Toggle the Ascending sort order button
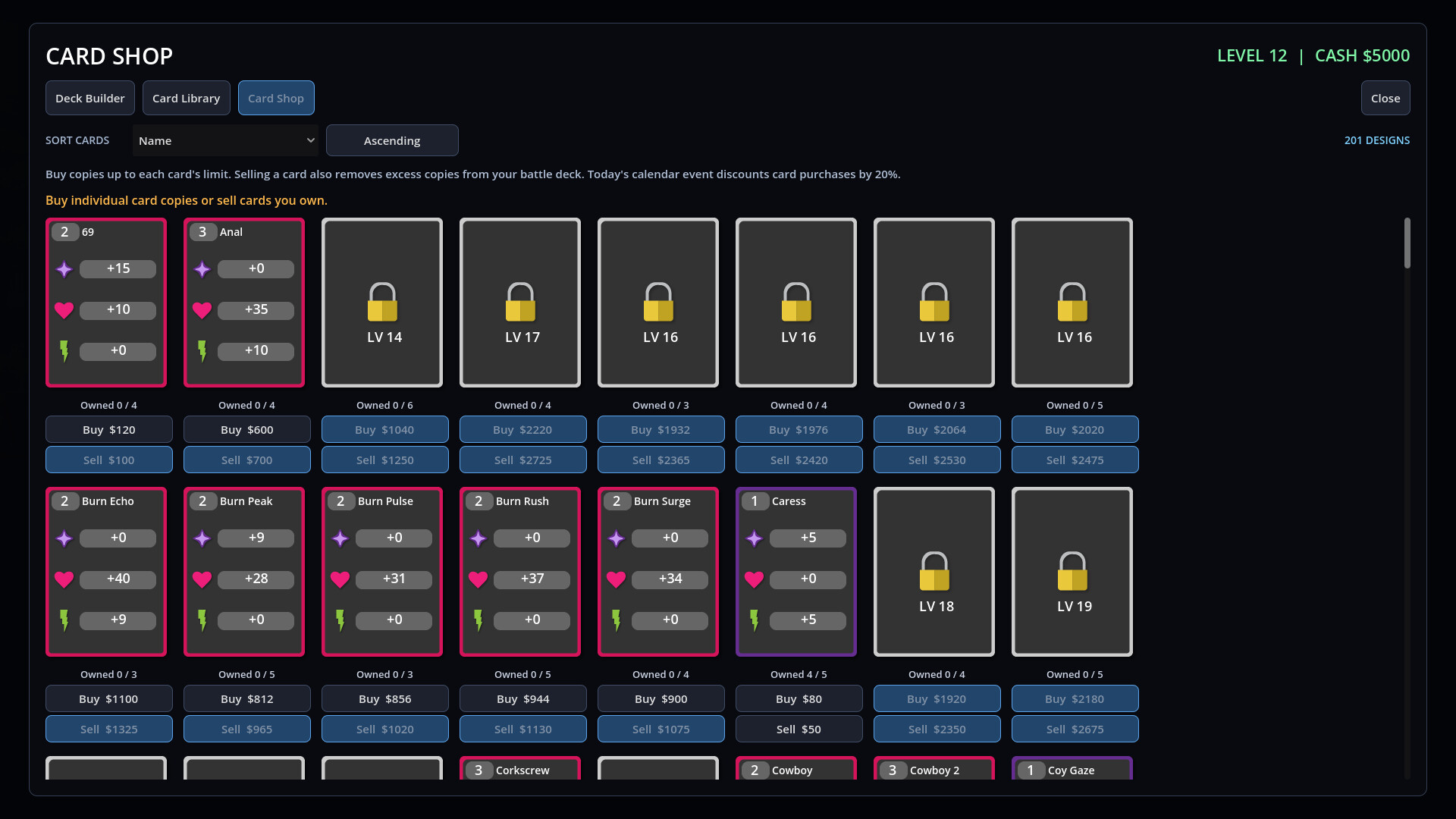The height and width of the screenshot is (819, 1456). pyautogui.click(x=392, y=140)
